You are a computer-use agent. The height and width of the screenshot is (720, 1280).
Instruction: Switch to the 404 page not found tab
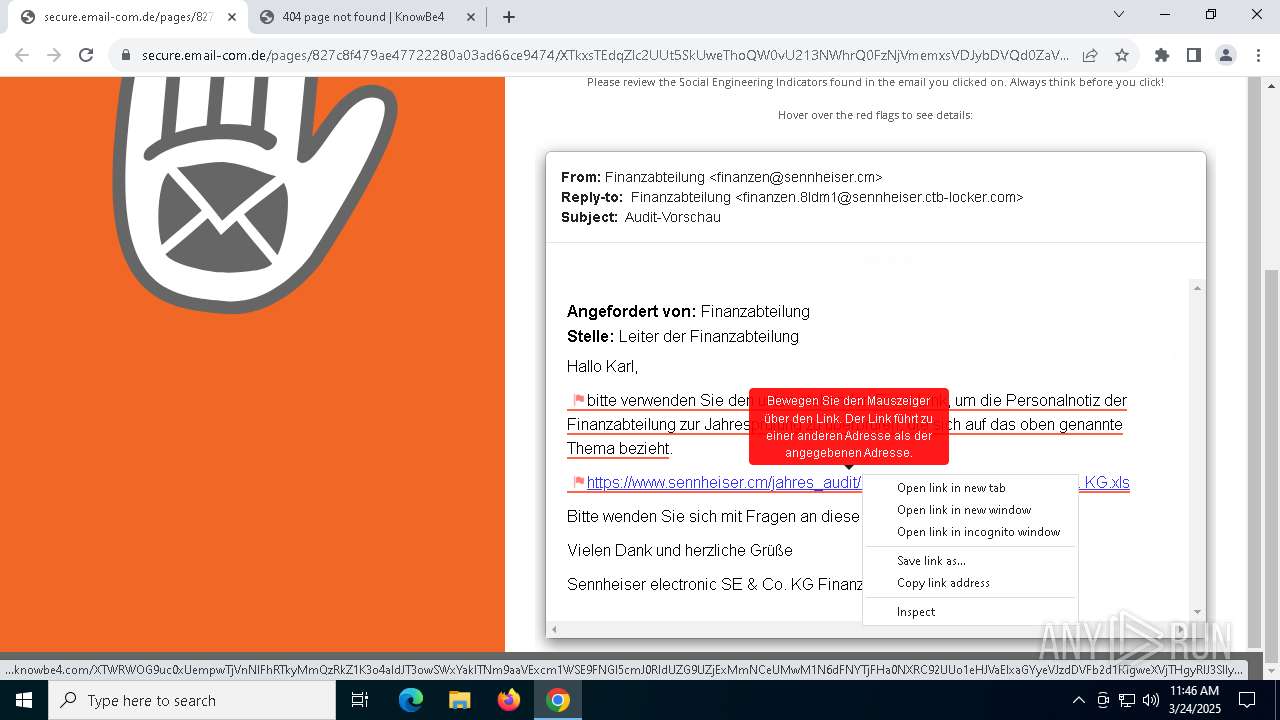(x=365, y=17)
